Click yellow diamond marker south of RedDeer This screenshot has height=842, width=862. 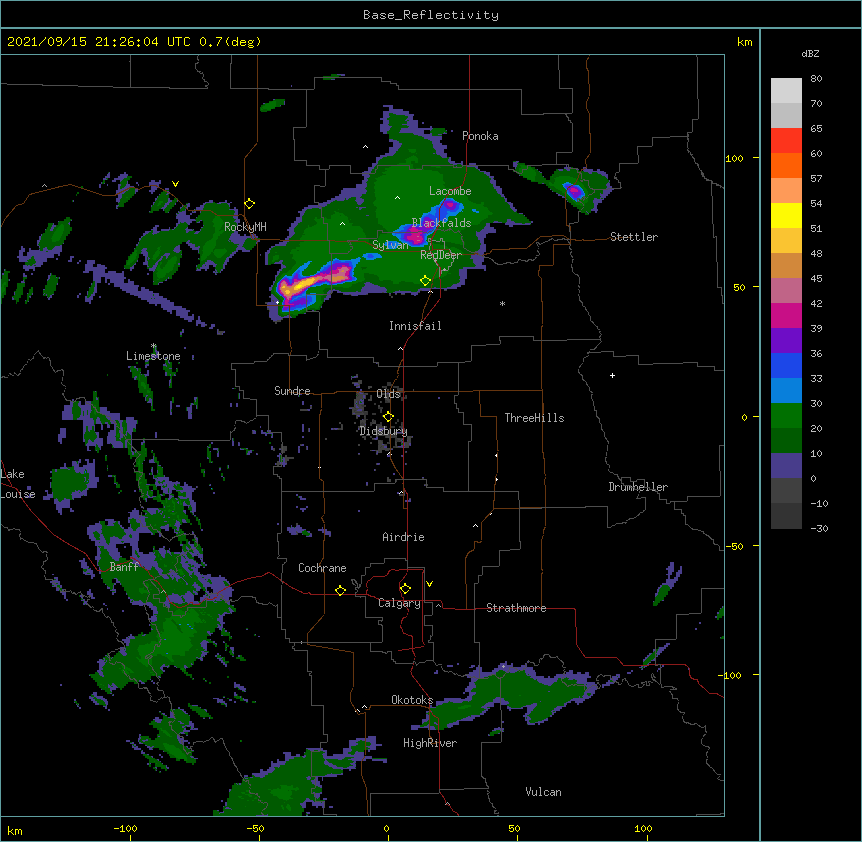[x=425, y=281]
